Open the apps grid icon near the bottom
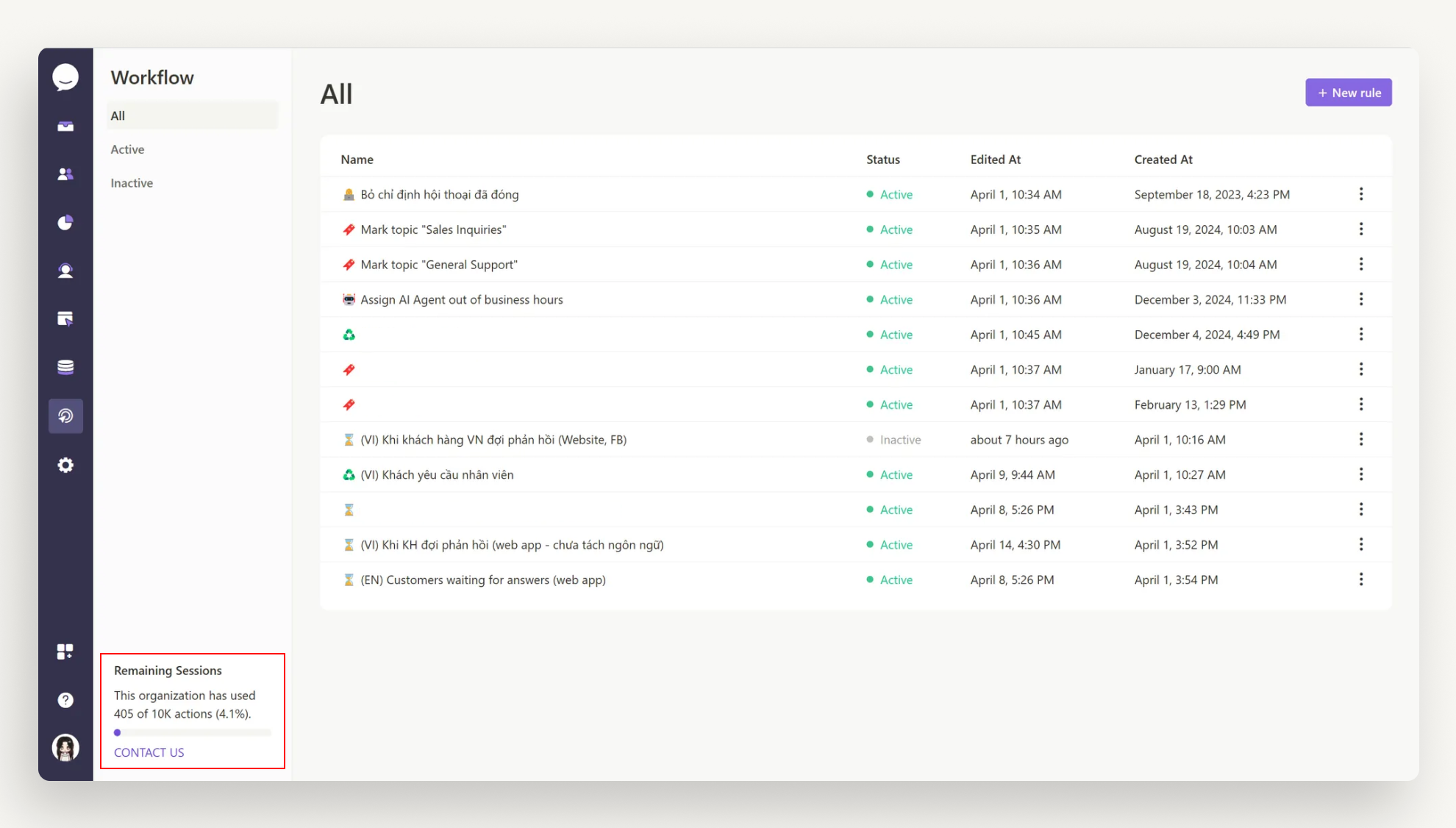Screen dimensions: 1456x828 tap(65, 651)
